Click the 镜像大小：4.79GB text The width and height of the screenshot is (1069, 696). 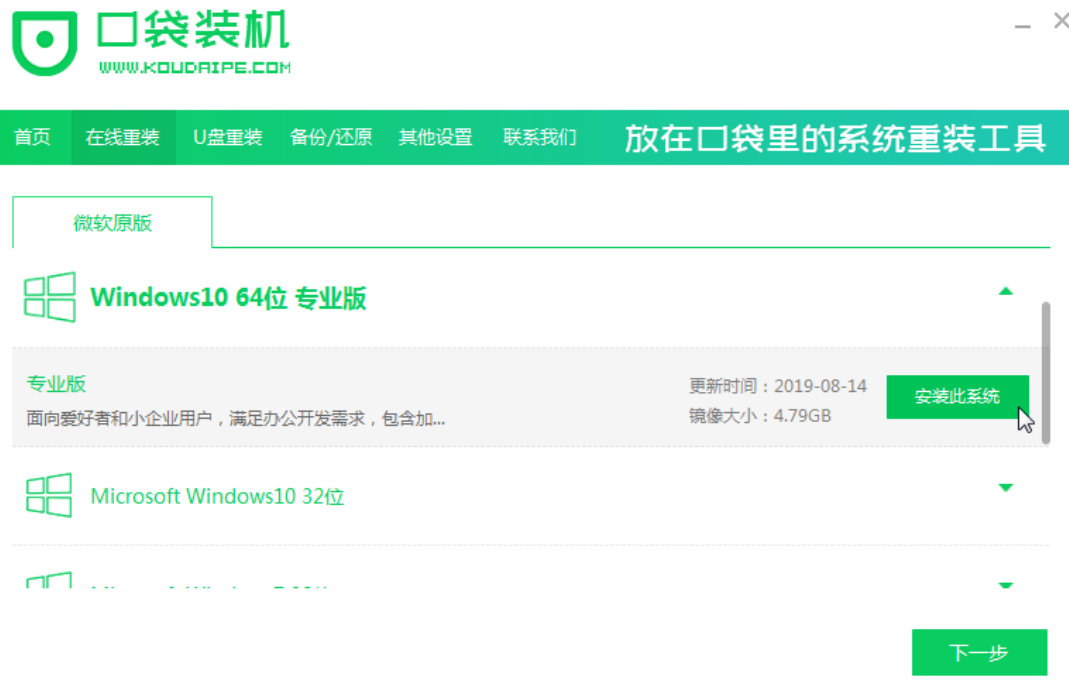tap(760, 416)
